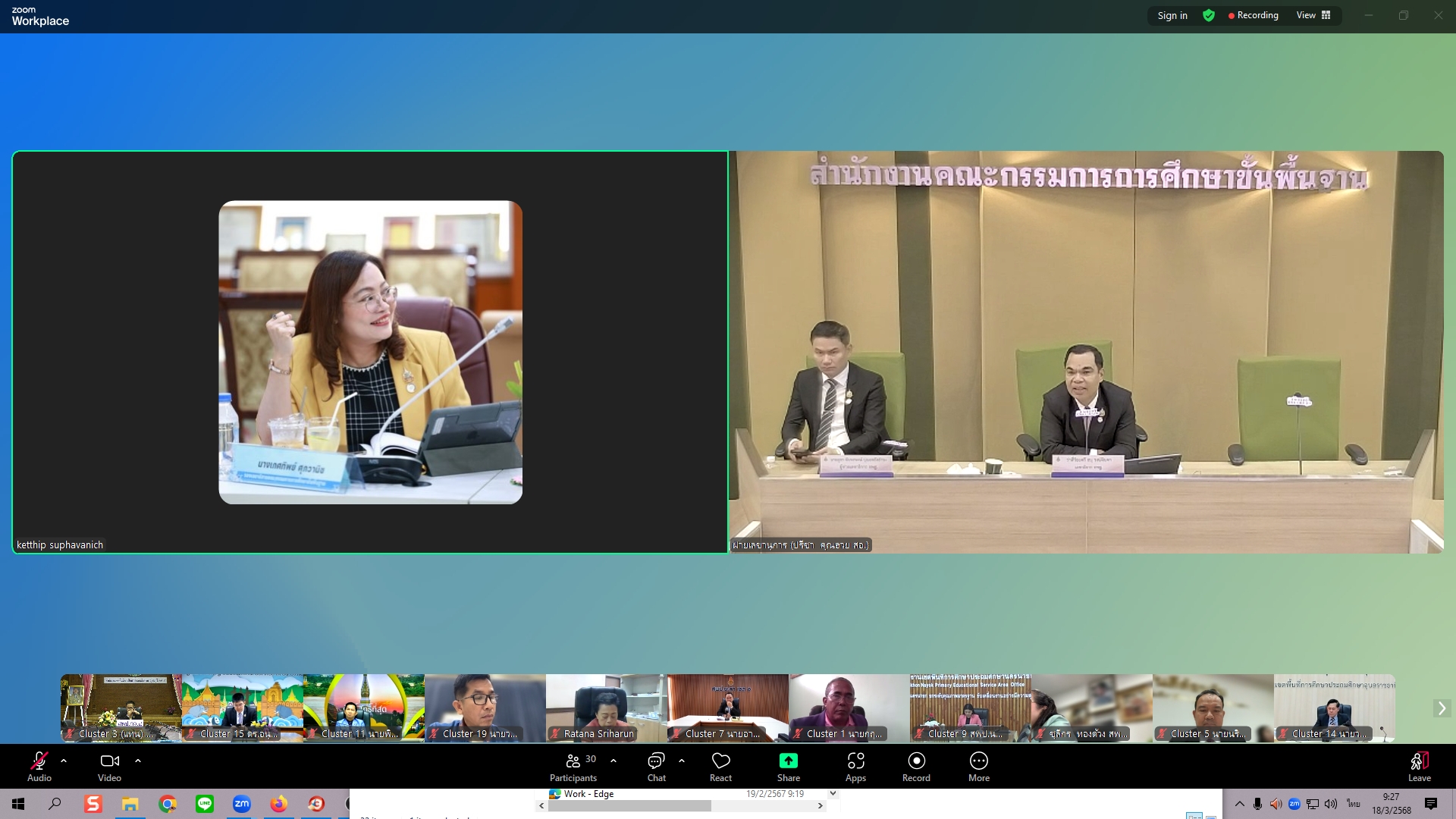Select Cluster 3 participant thumbnail
Viewport: 1456px width, 819px height.
coord(121,708)
